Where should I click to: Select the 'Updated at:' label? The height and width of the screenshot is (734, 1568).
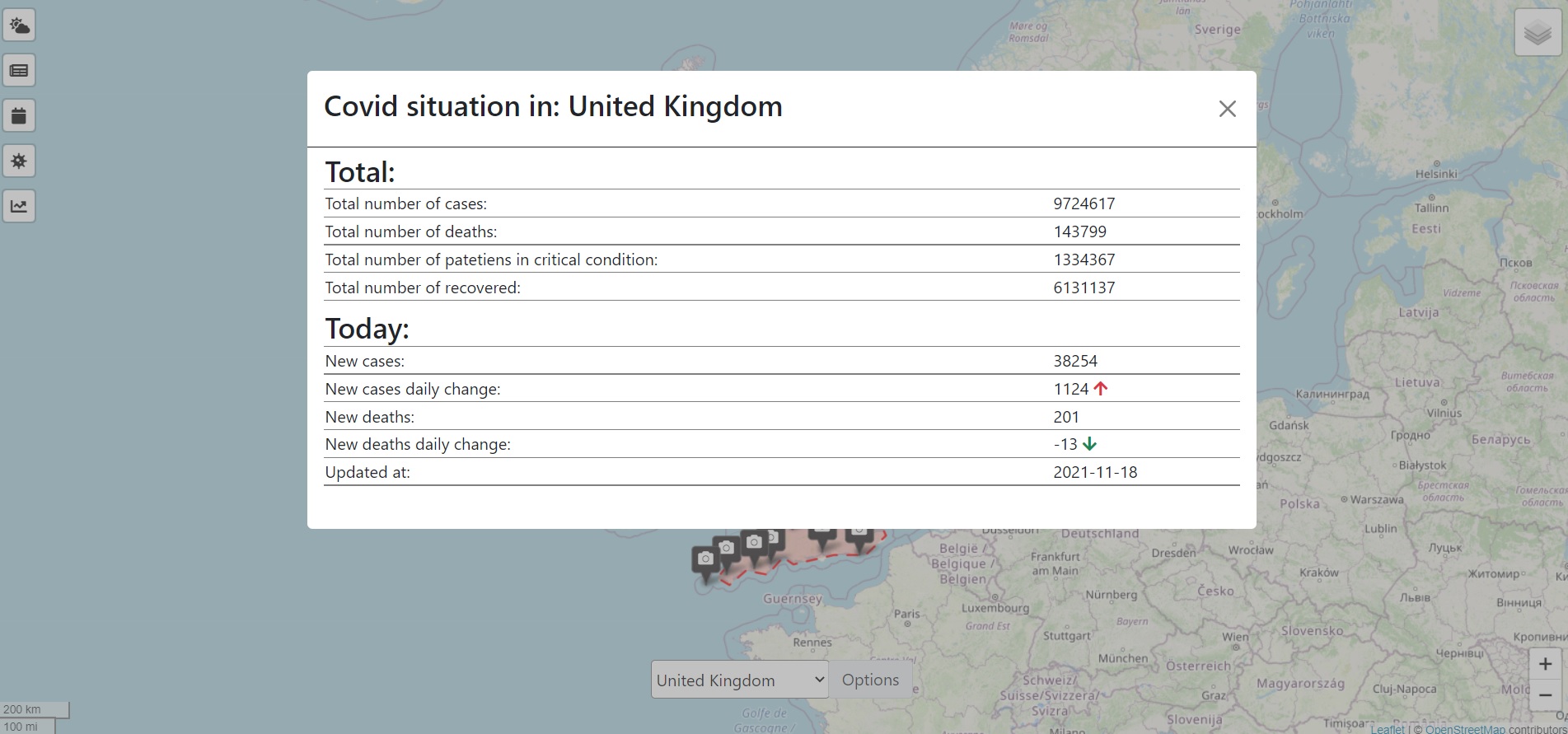coord(367,472)
